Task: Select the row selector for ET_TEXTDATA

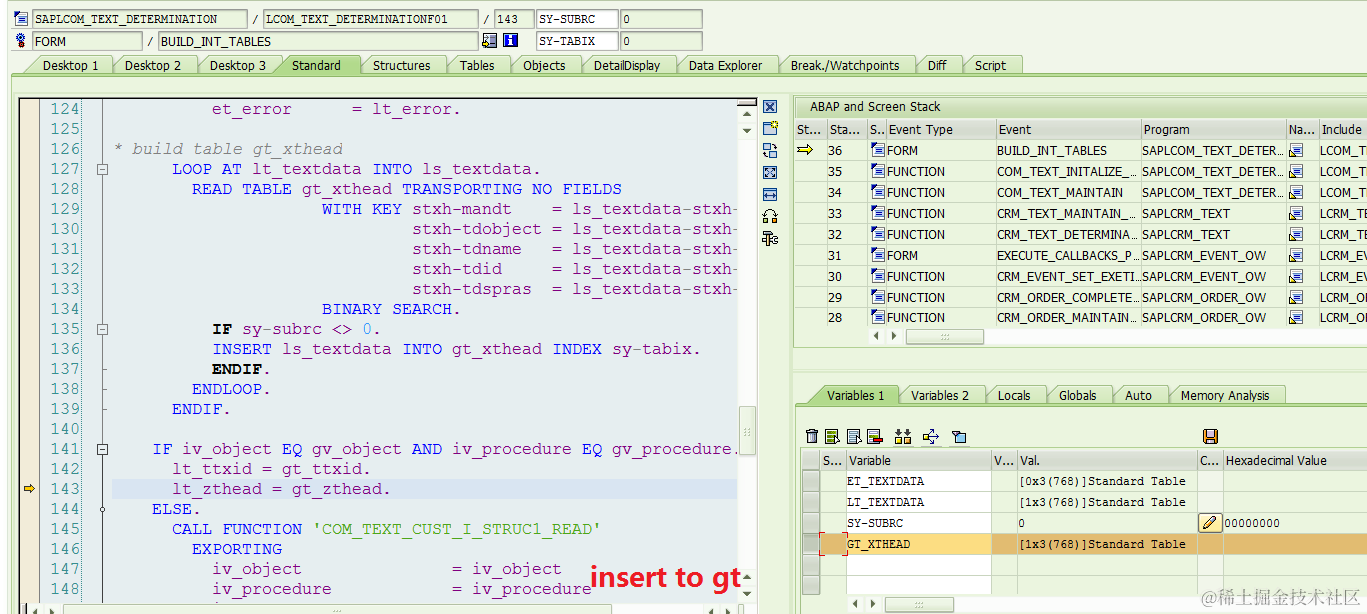Action: (x=810, y=481)
